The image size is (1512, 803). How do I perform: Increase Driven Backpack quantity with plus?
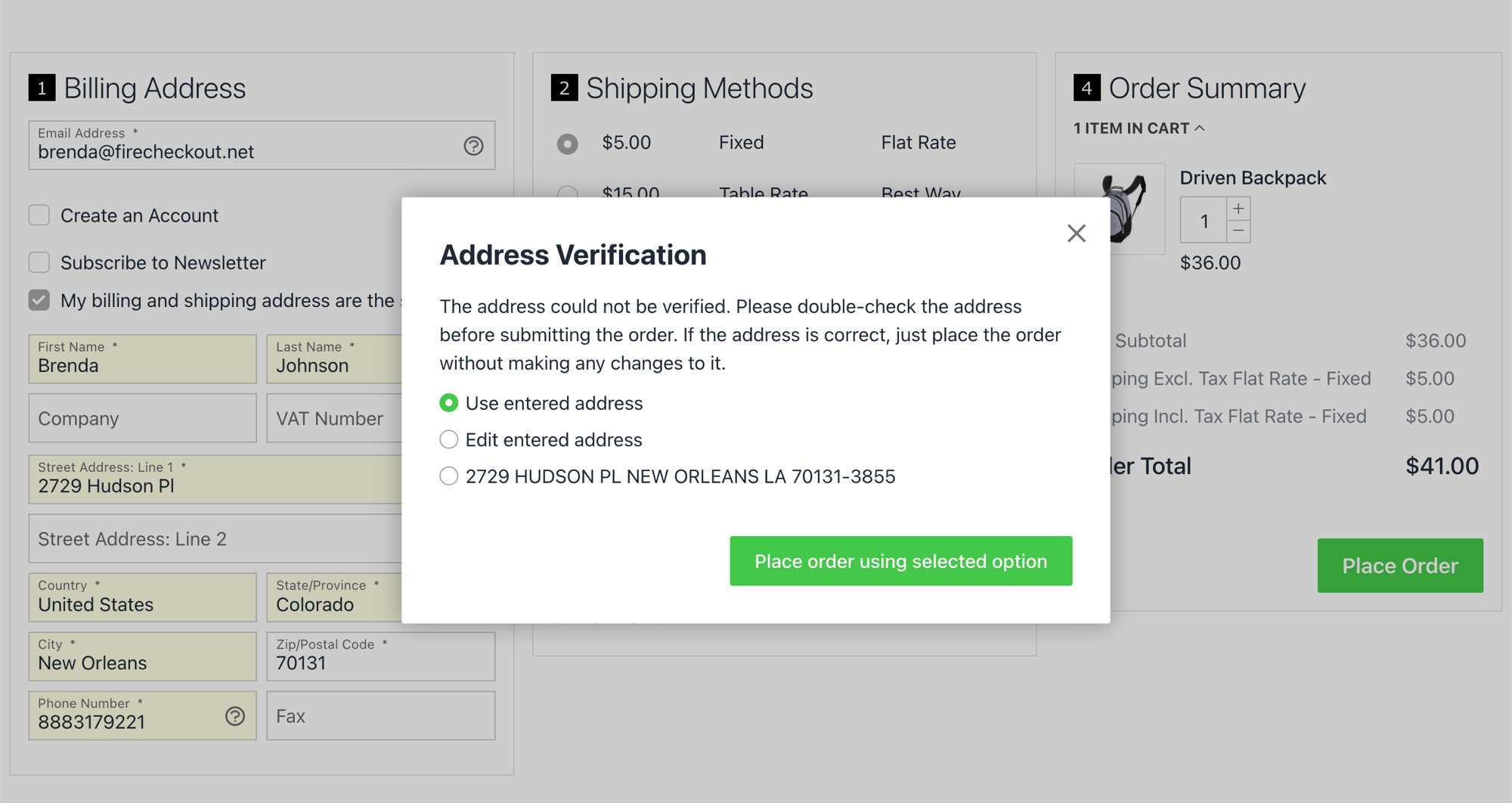coord(1238,208)
